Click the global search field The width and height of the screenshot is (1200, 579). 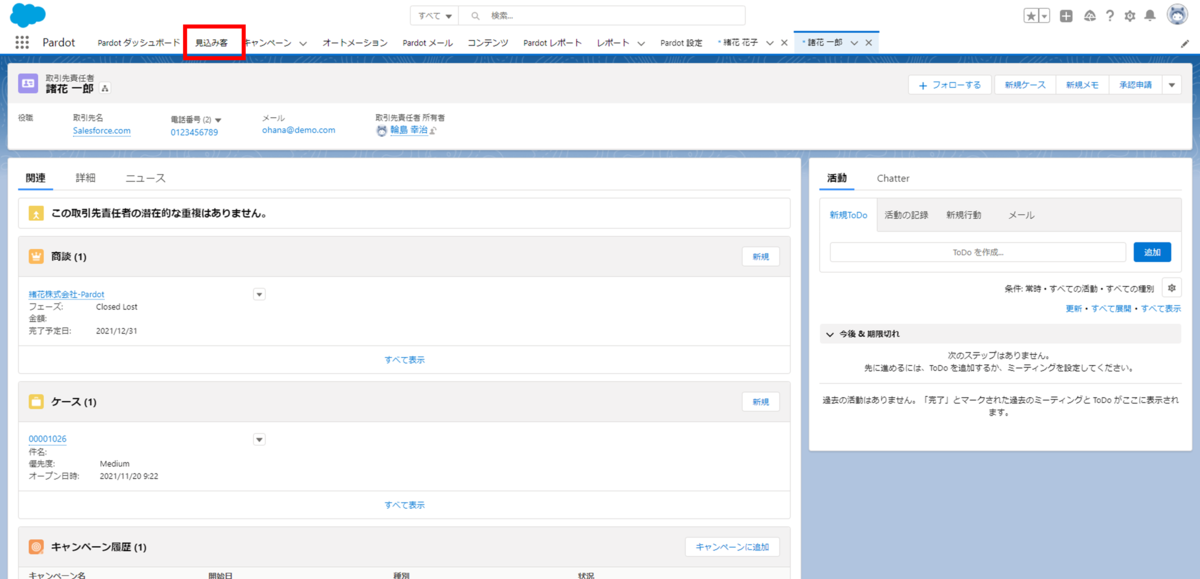click(x=603, y=16)
